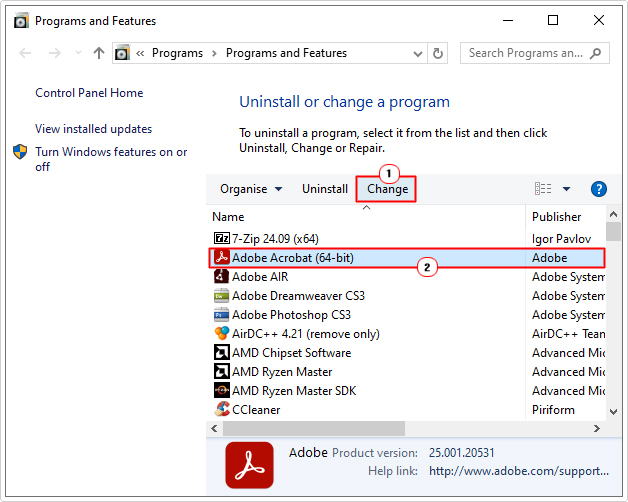Open the view options dropdown arrow
Viewport: 628px width, 502px height.
[x=566, y=189]
